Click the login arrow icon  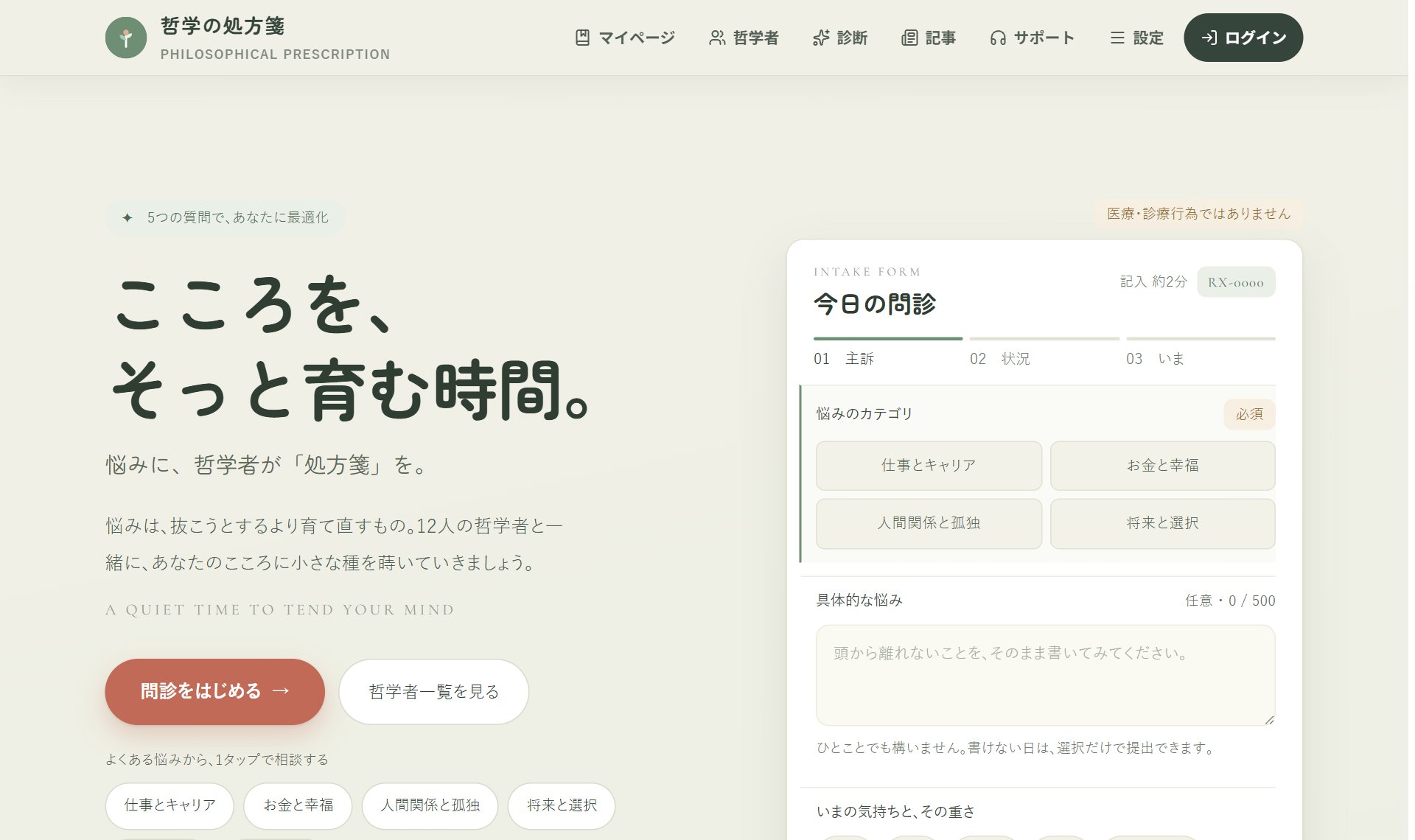(1209, 38)
